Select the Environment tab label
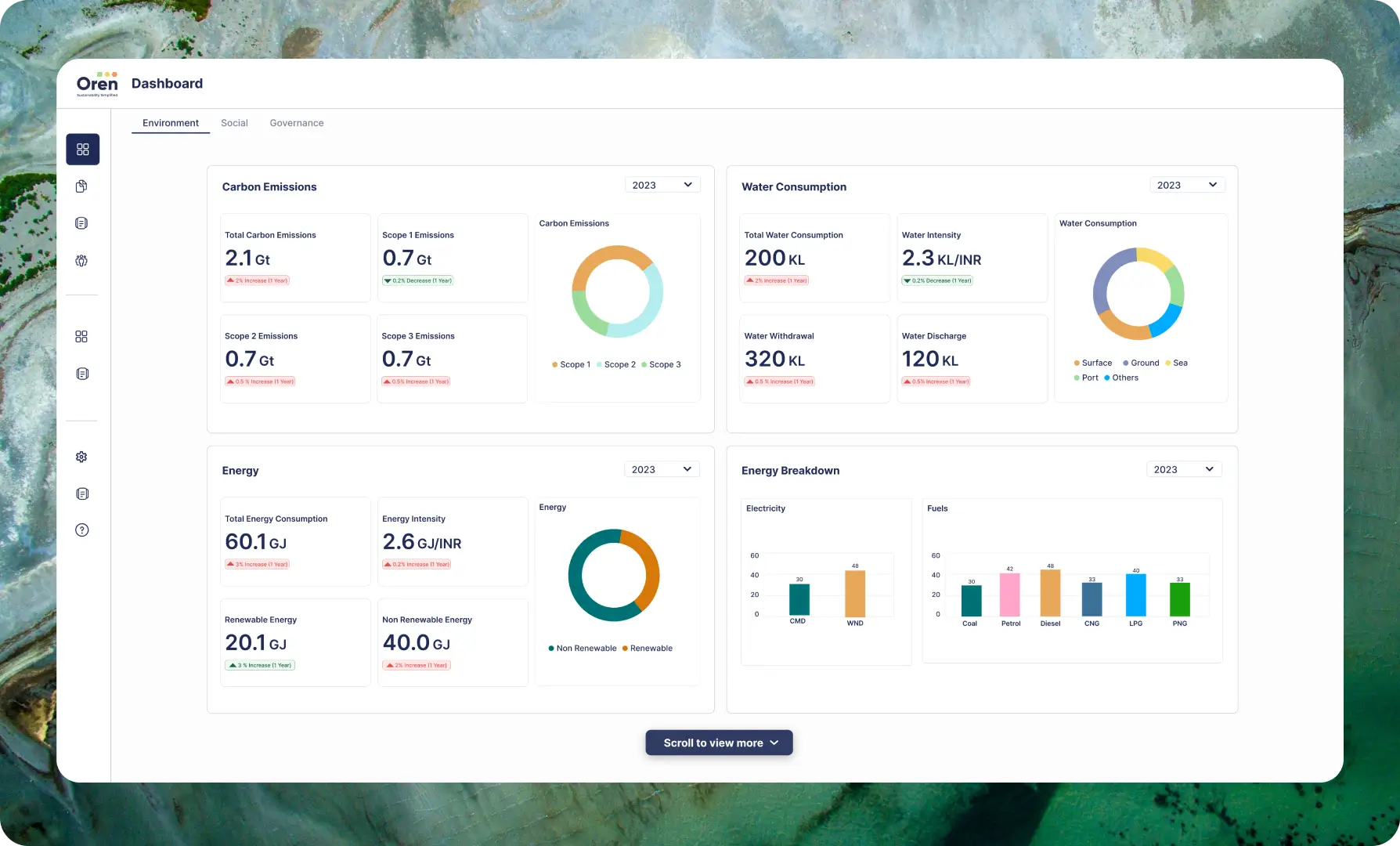1400x846 pixels. (170, 122)
